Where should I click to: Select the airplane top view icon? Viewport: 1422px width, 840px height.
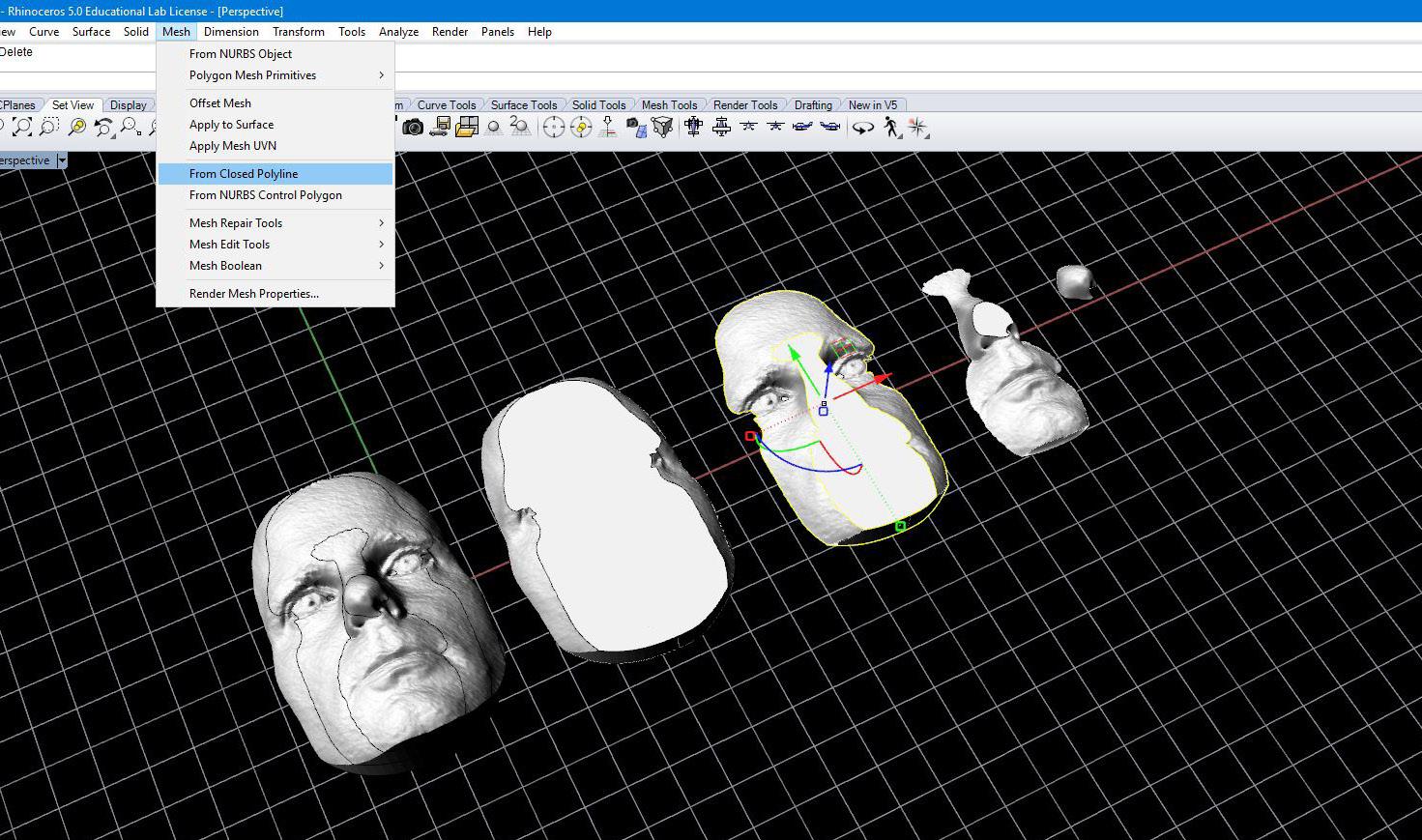point(693,127)
